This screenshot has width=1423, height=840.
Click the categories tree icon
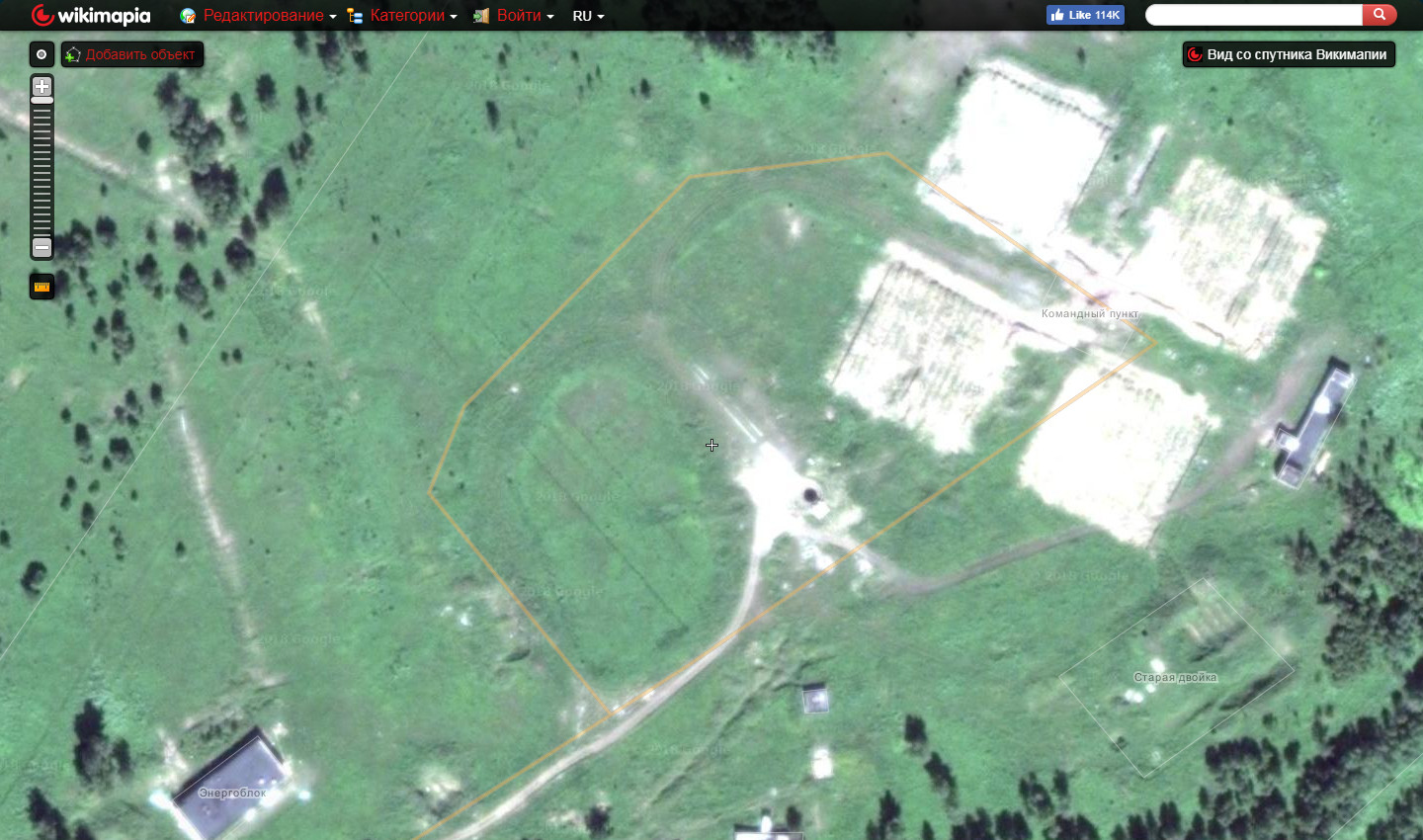[355, 16]
